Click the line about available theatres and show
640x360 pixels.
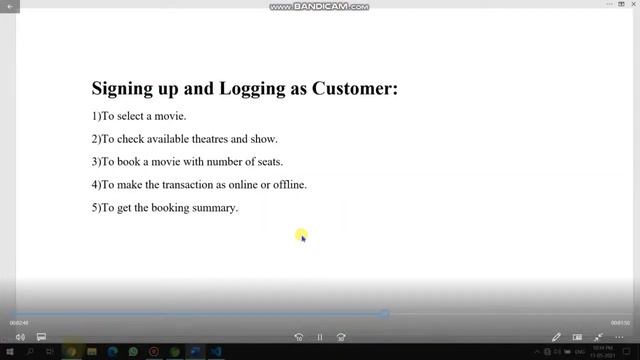click(184, 139)
